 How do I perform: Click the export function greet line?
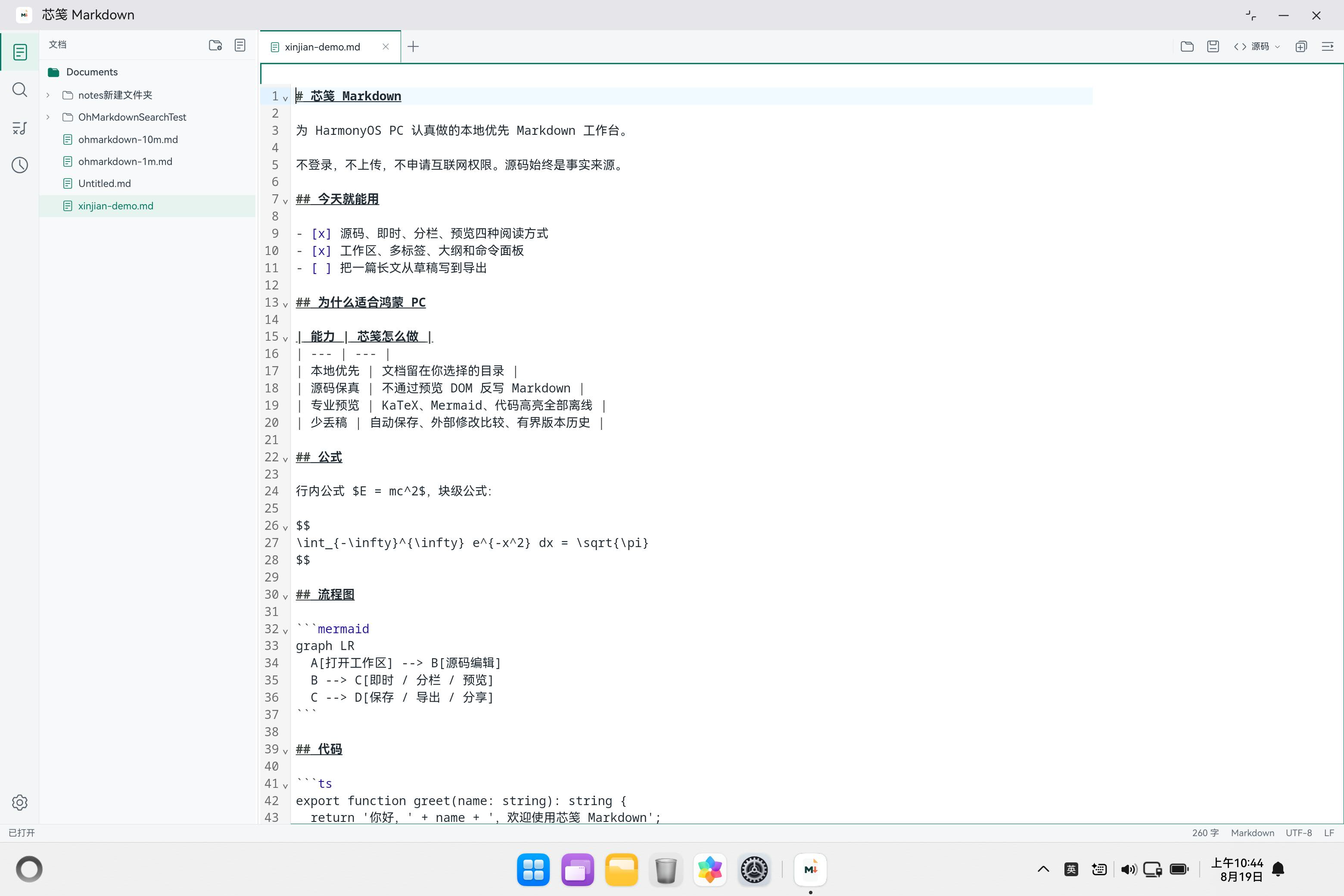461,800
